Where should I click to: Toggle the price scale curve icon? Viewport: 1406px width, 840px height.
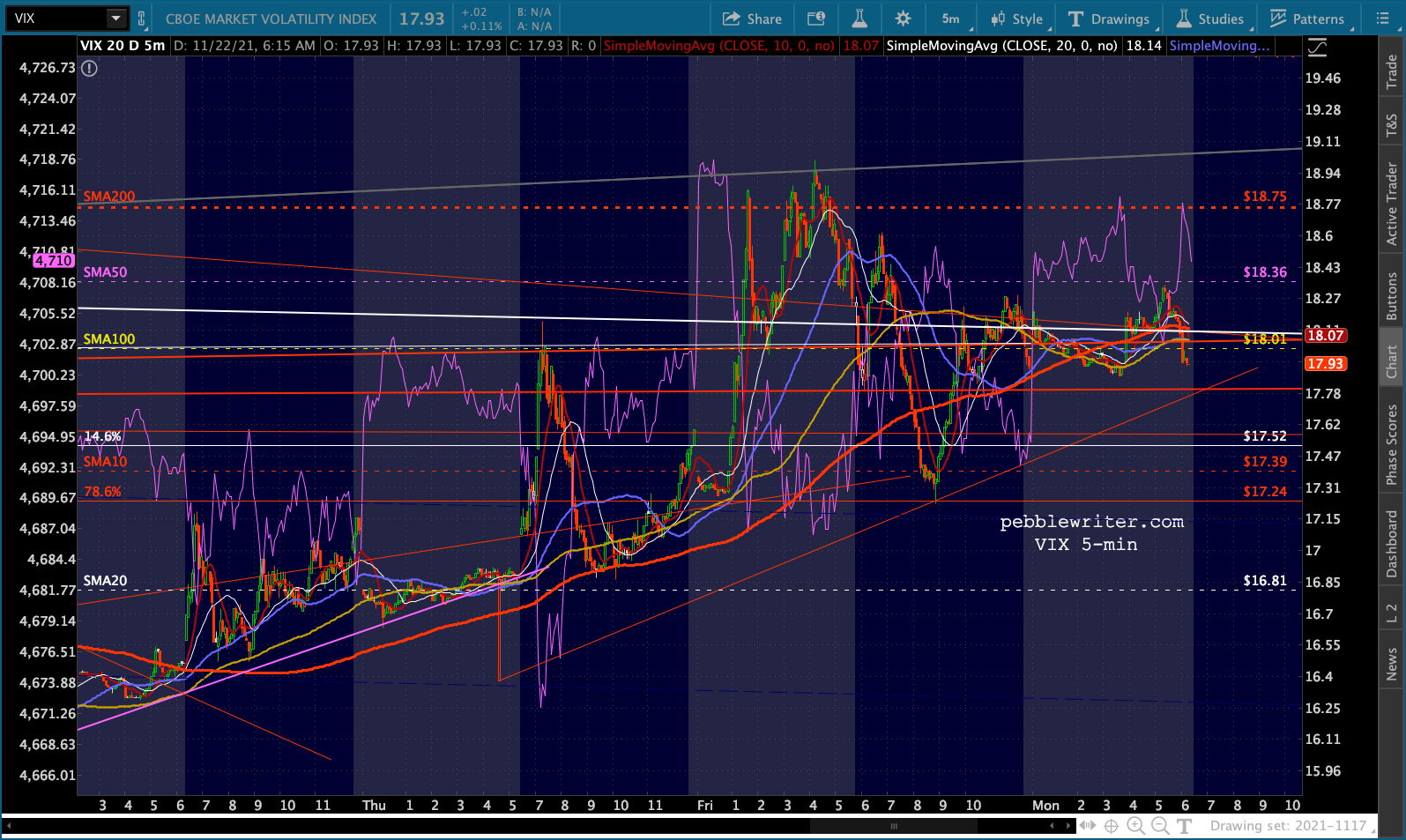tap(1317, 47)
